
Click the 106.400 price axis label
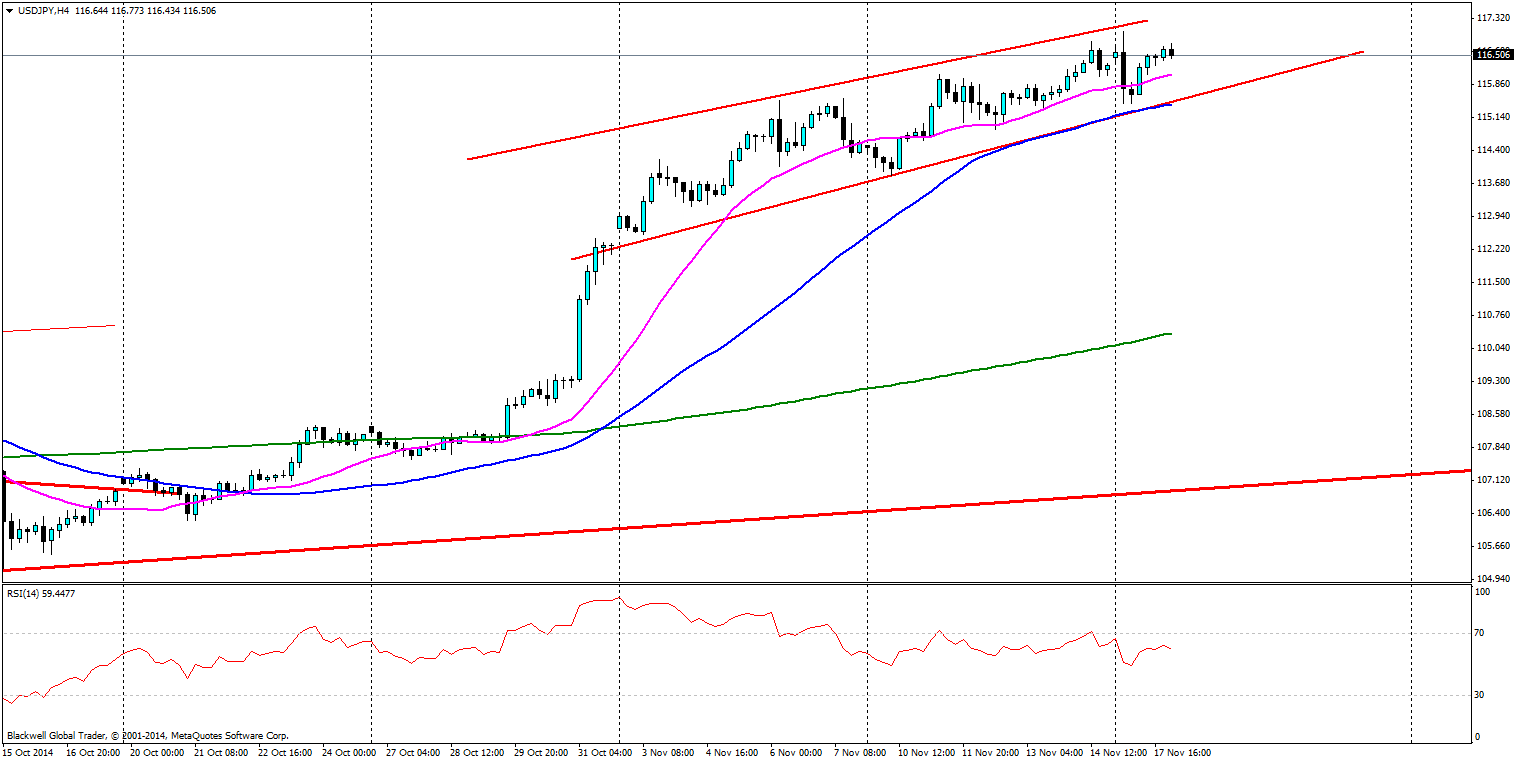point(1493,513)
